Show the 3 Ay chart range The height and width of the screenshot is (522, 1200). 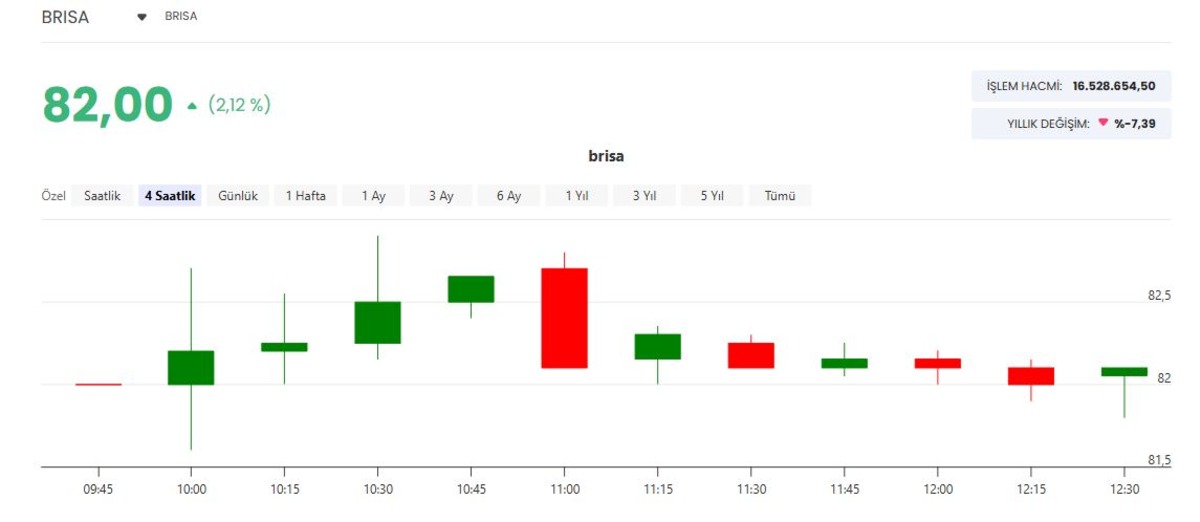coord(441,196)
